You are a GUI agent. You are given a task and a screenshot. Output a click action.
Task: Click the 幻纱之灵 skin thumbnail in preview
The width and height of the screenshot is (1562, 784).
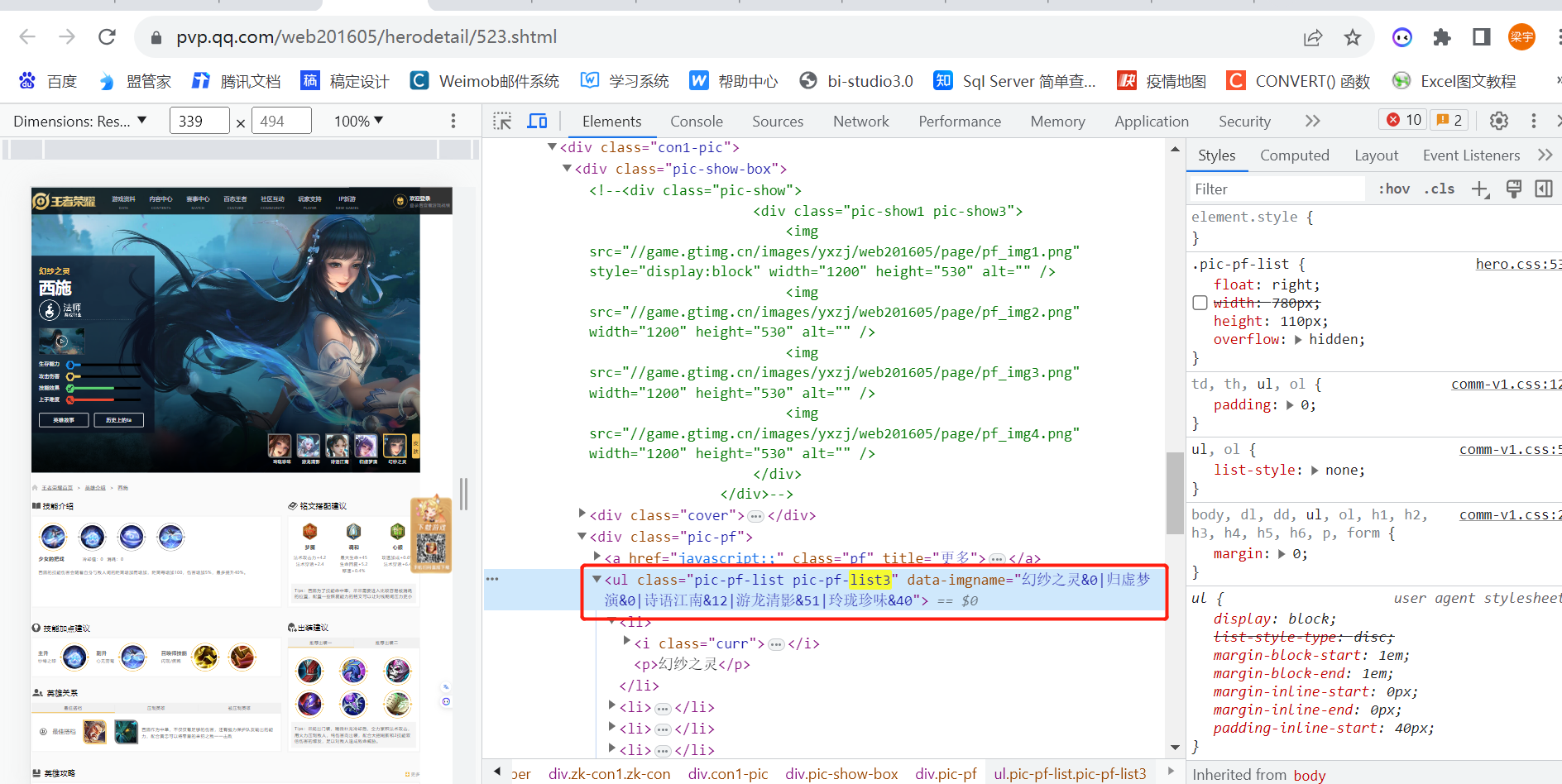pyautogui.click(x=395, y=447)
